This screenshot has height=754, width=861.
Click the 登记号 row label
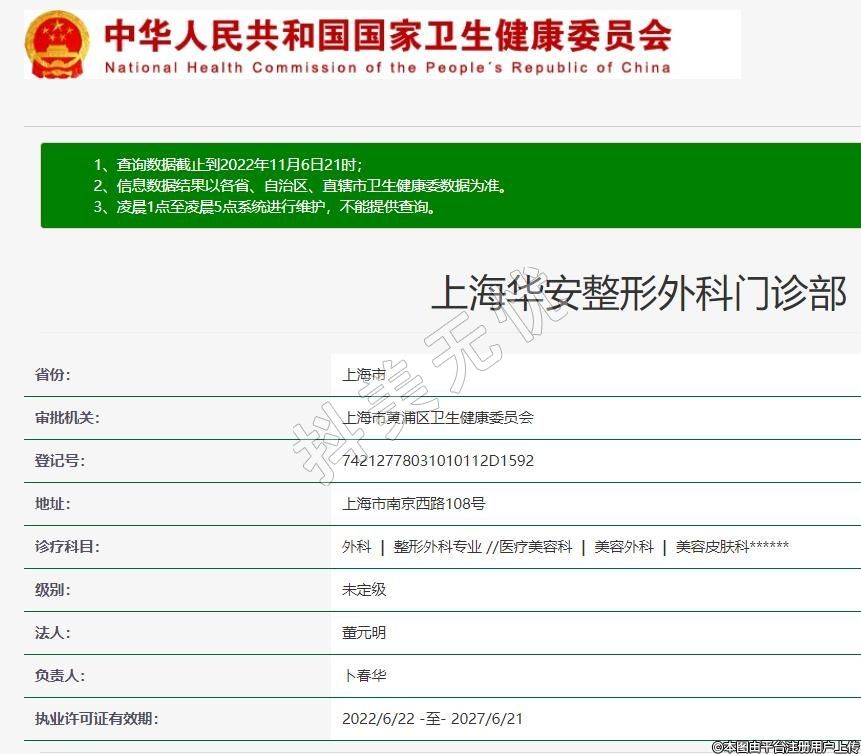60,461
